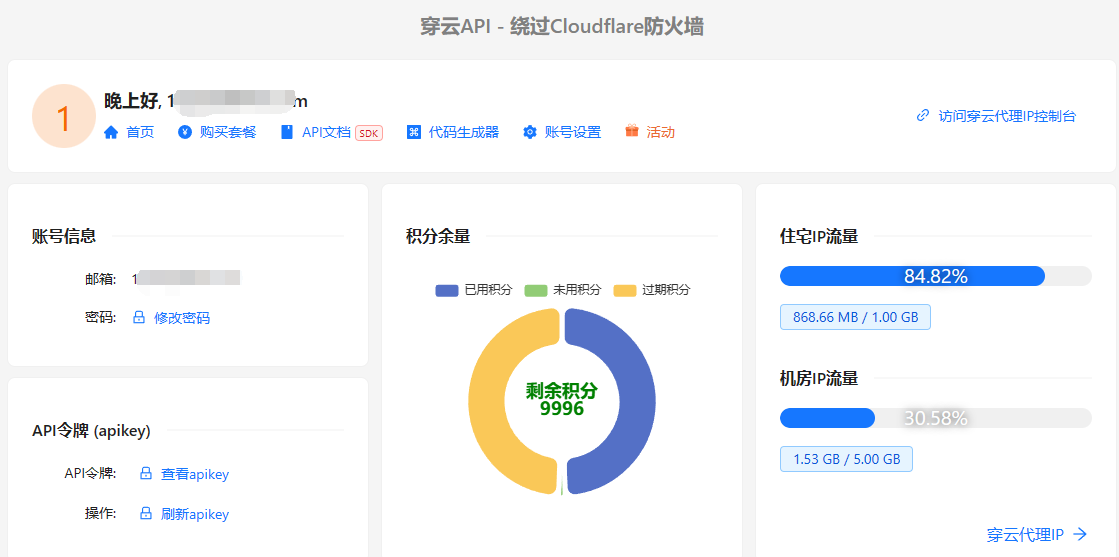Click the 剩余积分 9996 center label

(x=562, y=400)
